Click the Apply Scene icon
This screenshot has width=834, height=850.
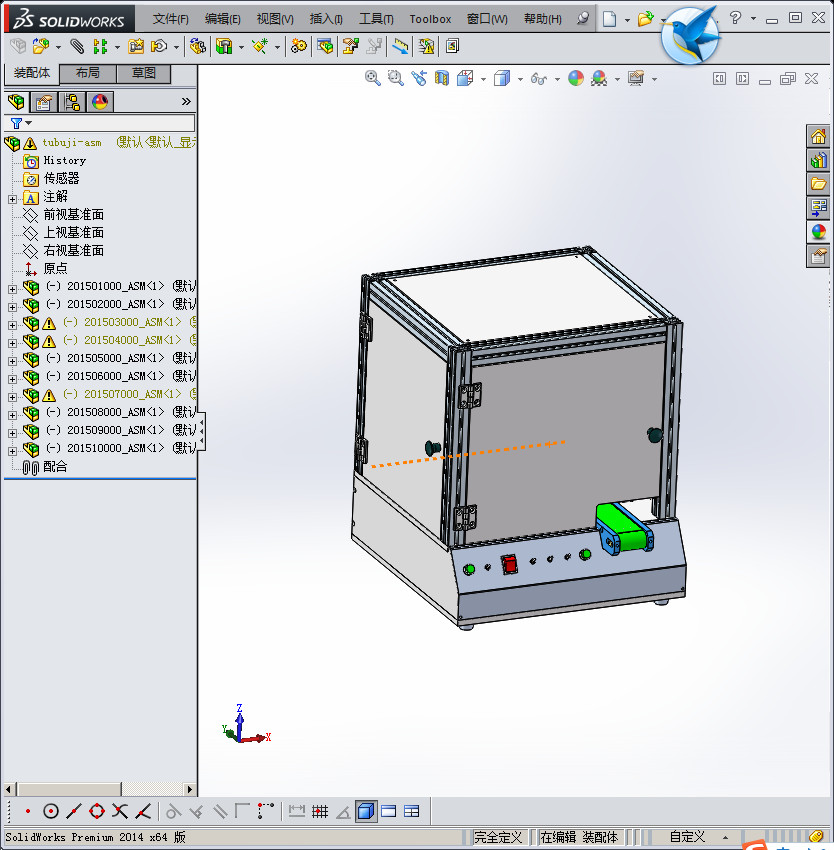click(599, 79)
